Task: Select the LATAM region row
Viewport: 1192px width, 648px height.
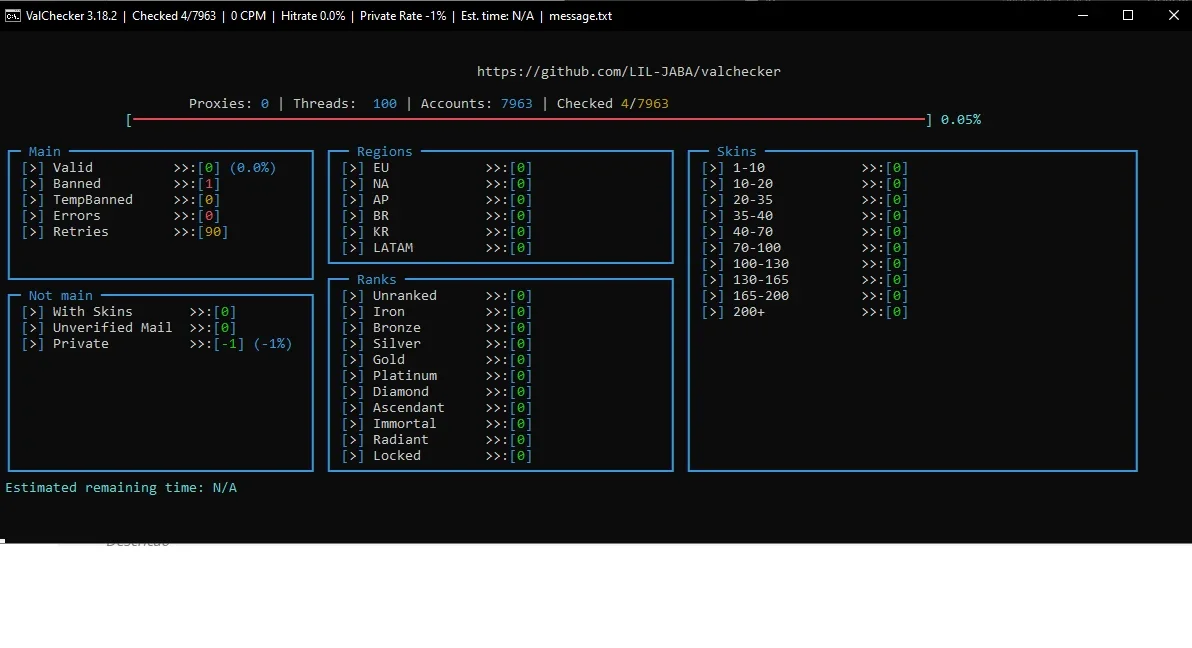Action: 436,248
